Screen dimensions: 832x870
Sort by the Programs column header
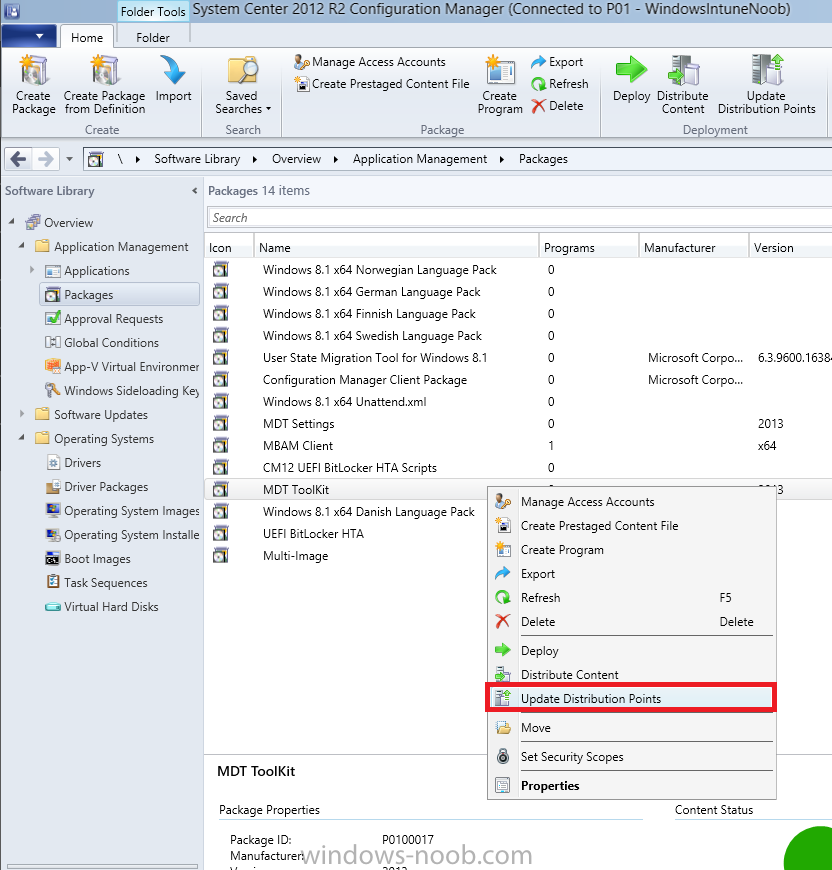[x=589, y=247]
